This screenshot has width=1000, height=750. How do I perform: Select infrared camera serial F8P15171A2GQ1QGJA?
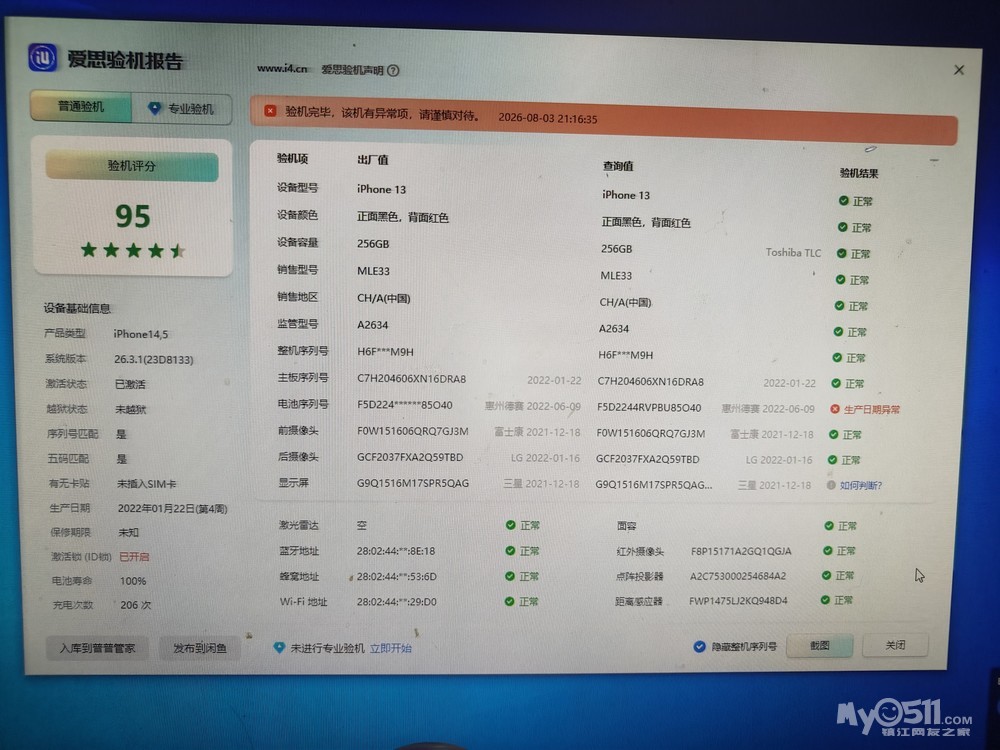(x=741, y=551)
